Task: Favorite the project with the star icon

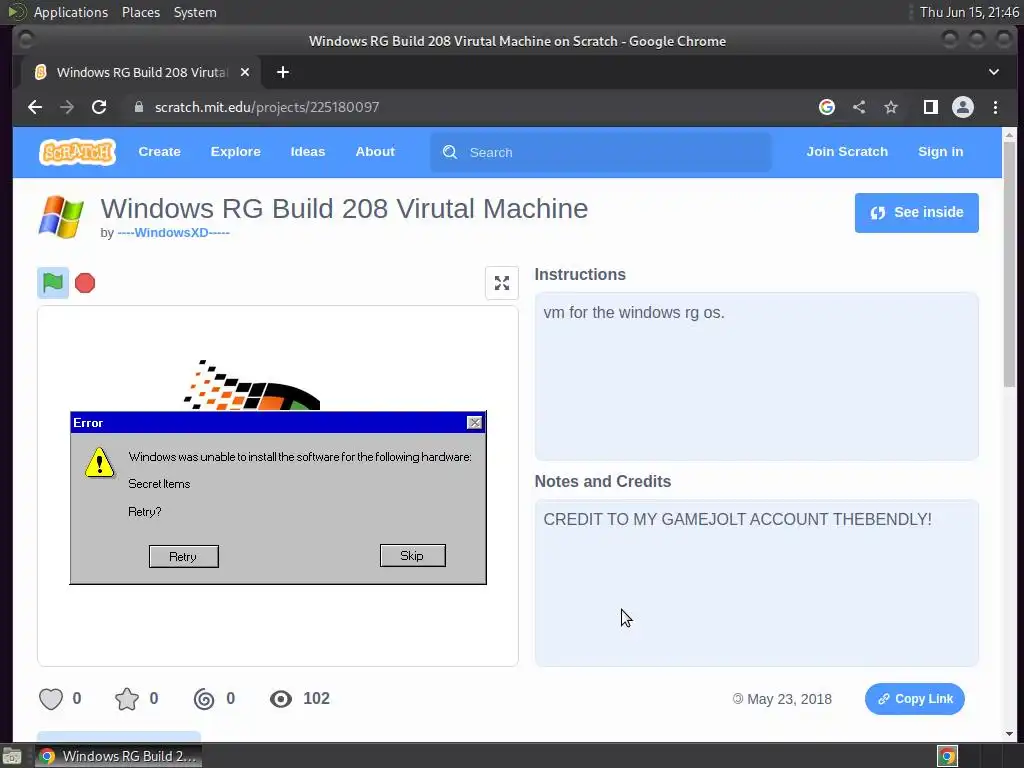Action: [127, 699]
